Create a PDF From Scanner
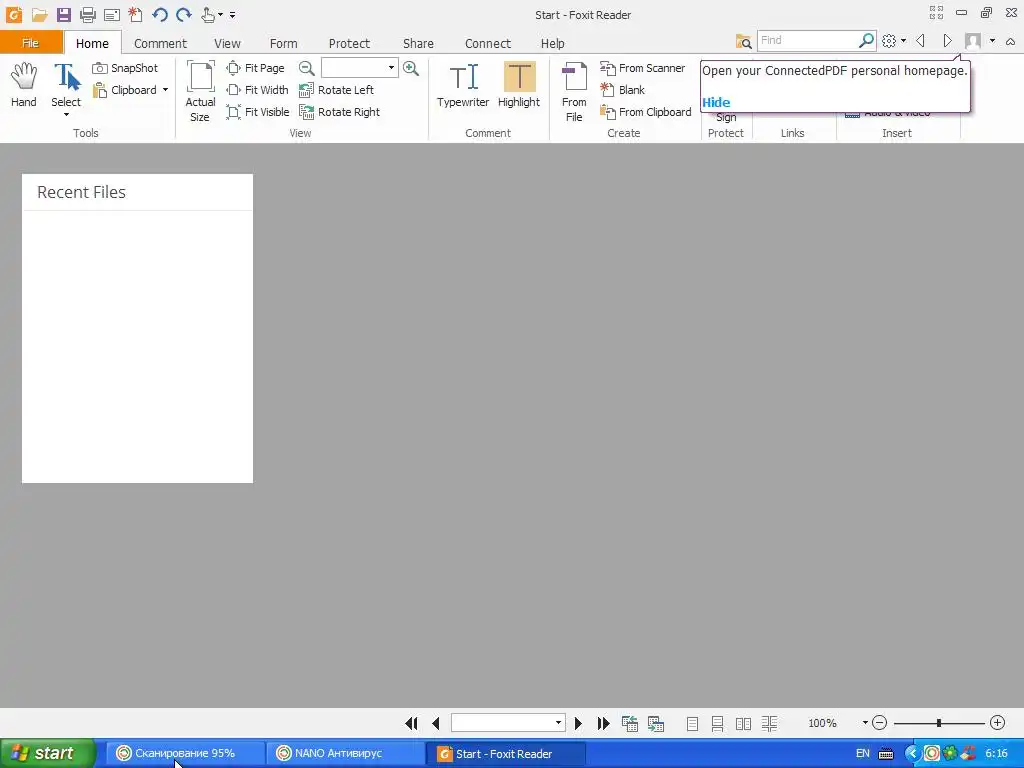1024x768 pixels. tap(643, 68)
